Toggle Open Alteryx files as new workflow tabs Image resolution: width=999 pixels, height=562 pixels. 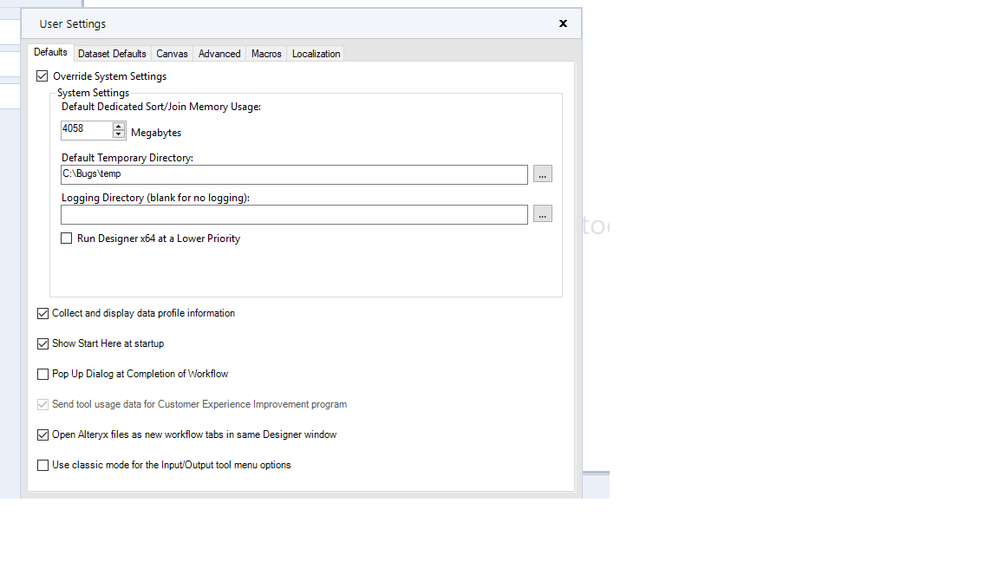43,435
